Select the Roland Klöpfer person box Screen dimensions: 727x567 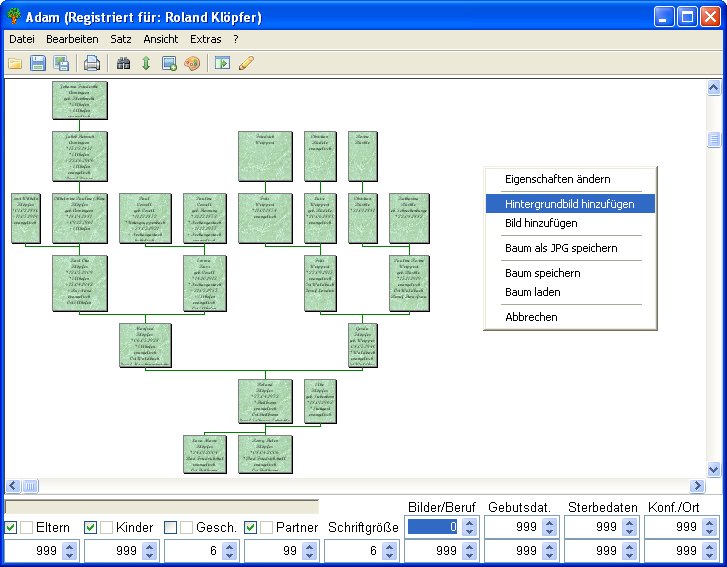(x=265, y=401)
